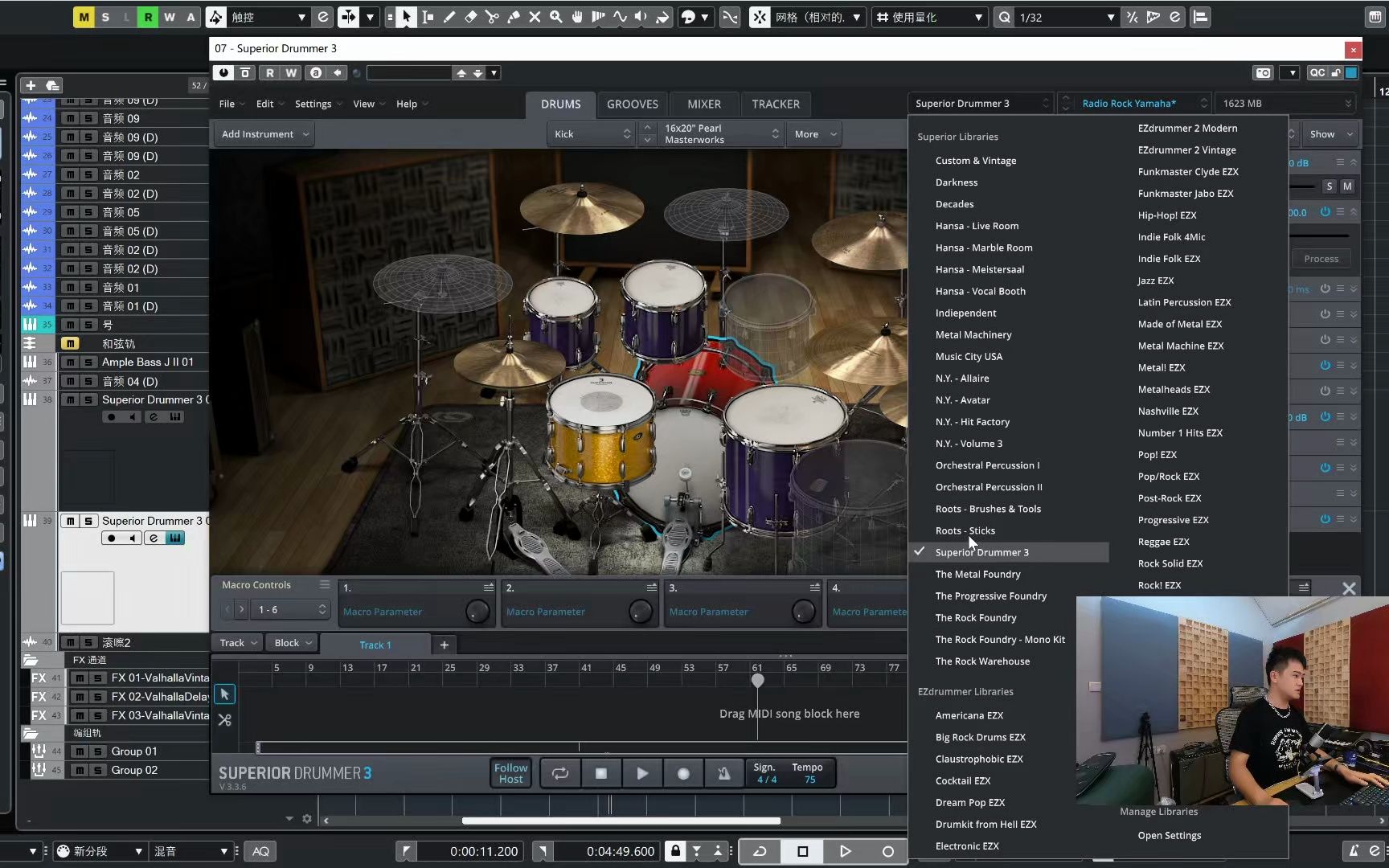Toggle the global Write W automation button
Viewport: 1389px width, 868px height.
click(169, 17)
